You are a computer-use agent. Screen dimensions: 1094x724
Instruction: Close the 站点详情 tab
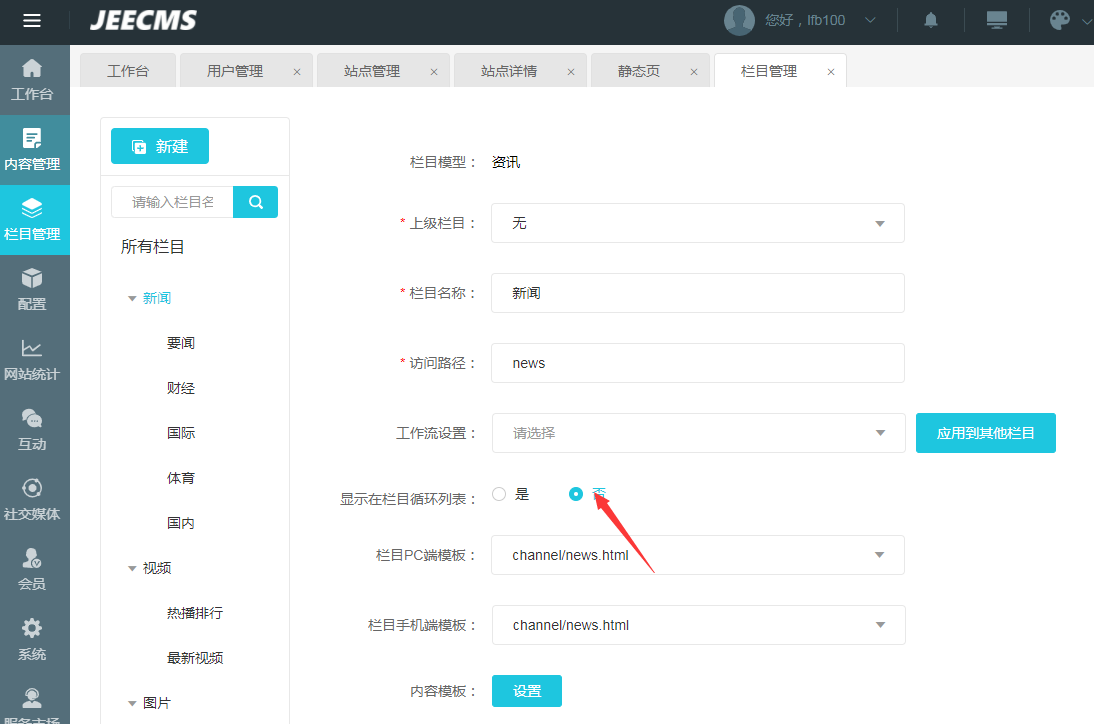click(571, 72)
